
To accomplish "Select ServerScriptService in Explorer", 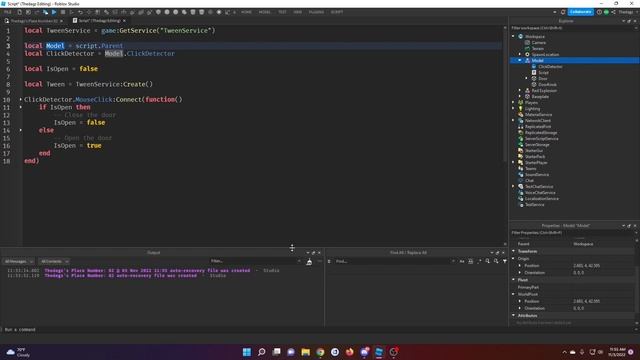I will (542, 139).
